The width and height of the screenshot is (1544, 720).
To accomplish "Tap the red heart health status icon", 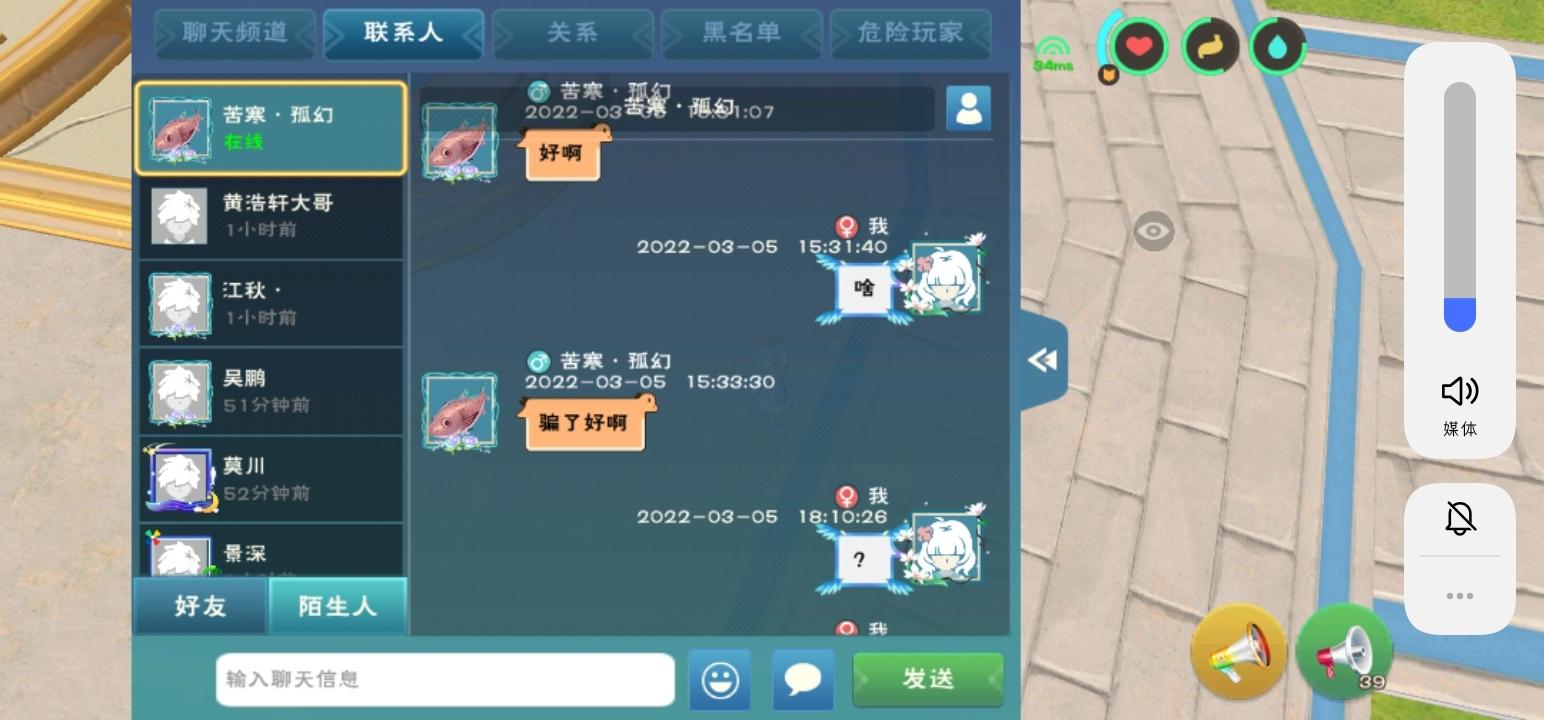I will [x=1140, y=46].
